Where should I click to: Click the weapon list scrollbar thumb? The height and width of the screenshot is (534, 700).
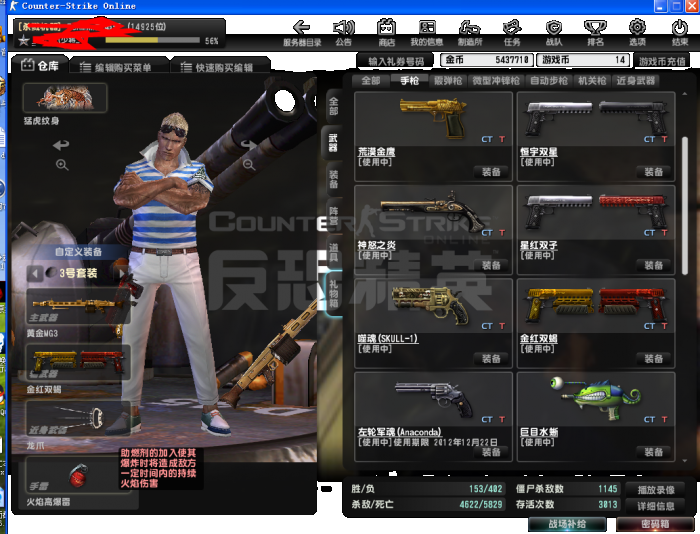[685, 205]
